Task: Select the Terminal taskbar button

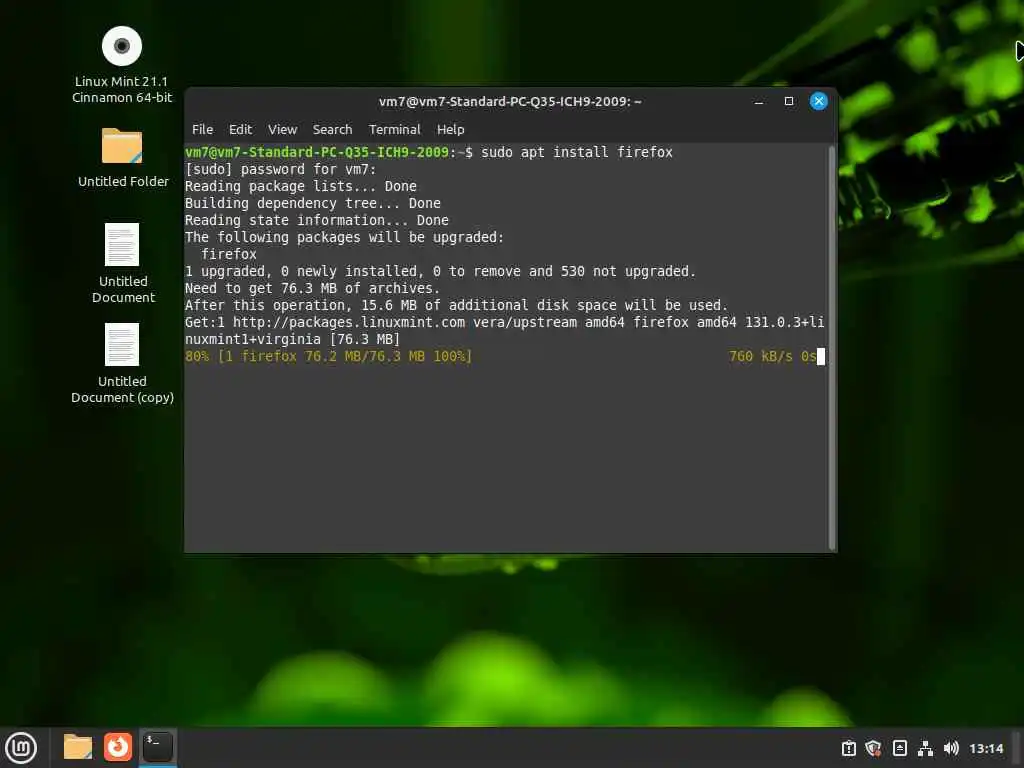Action: click(x=158, y=746)
